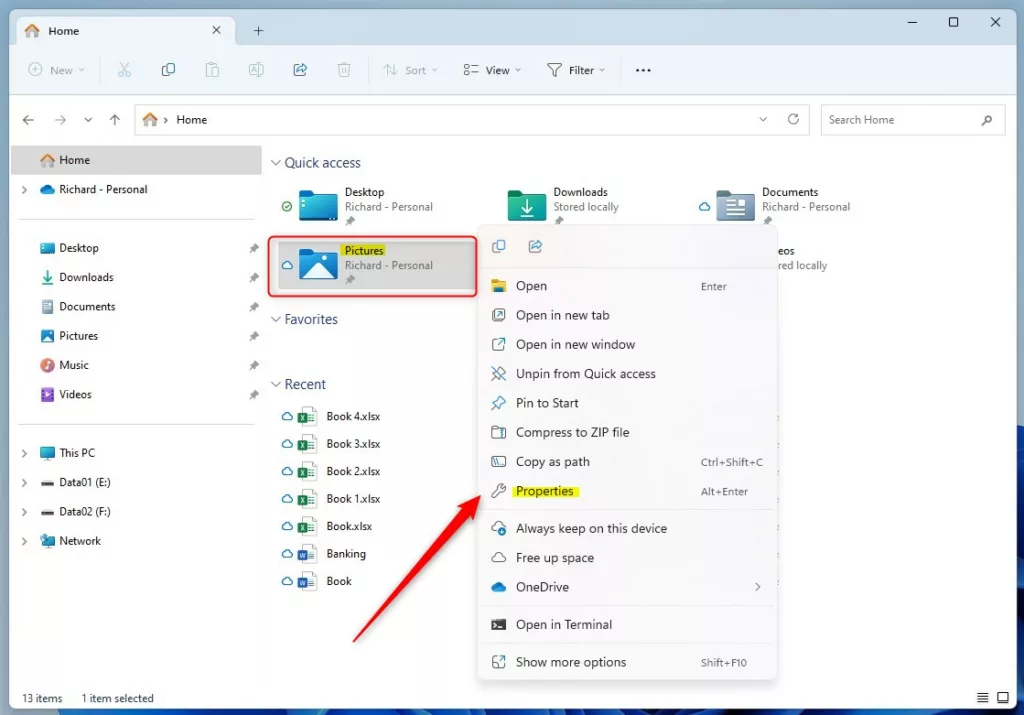Viewport: 1024px width, 715px height.
Task: Add a new tab with plus button
Action: [x=259, y=31]
